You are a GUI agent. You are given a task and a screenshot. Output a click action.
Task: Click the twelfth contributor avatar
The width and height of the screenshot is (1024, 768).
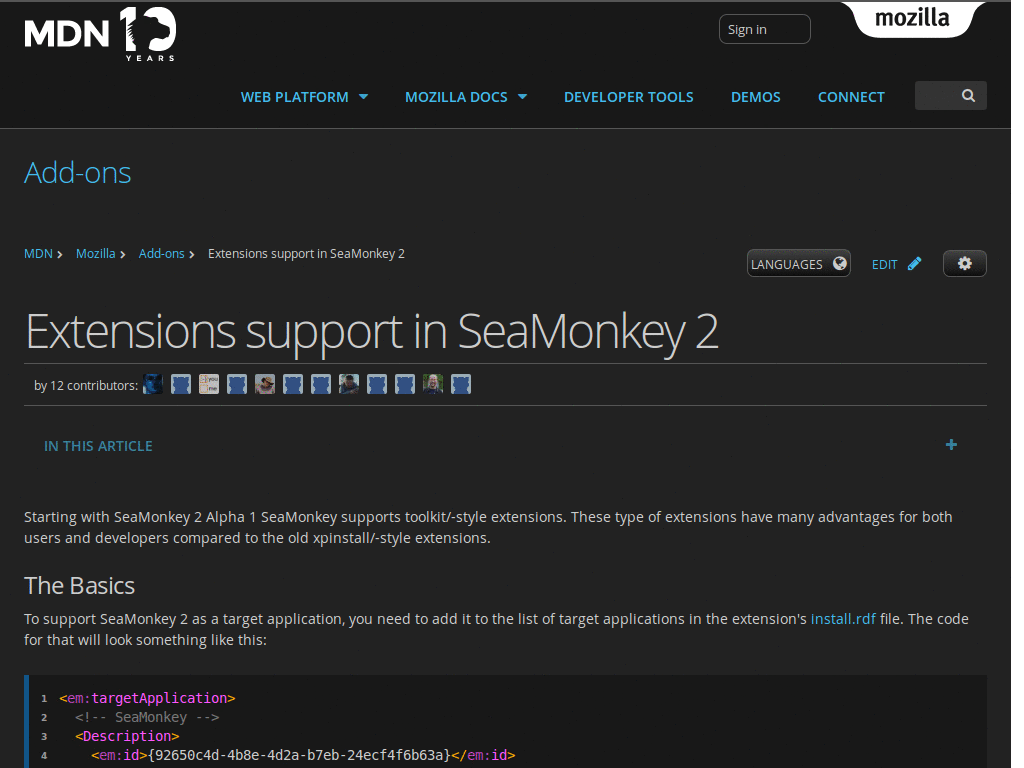point(462,384)
